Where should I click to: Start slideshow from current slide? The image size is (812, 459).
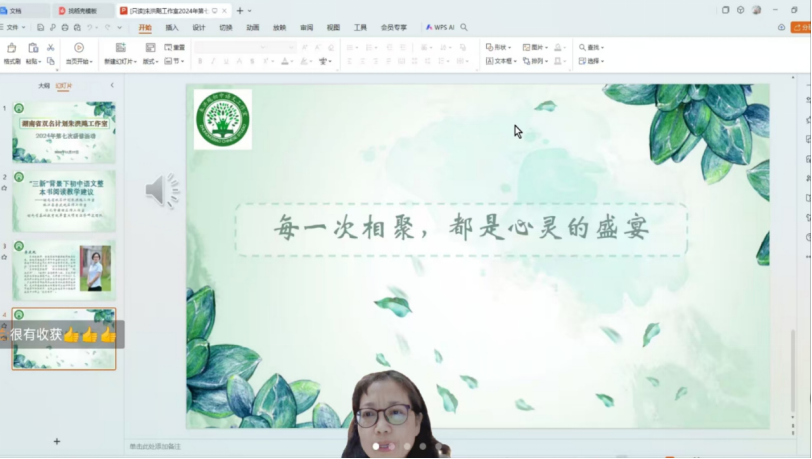pos(78,48)
